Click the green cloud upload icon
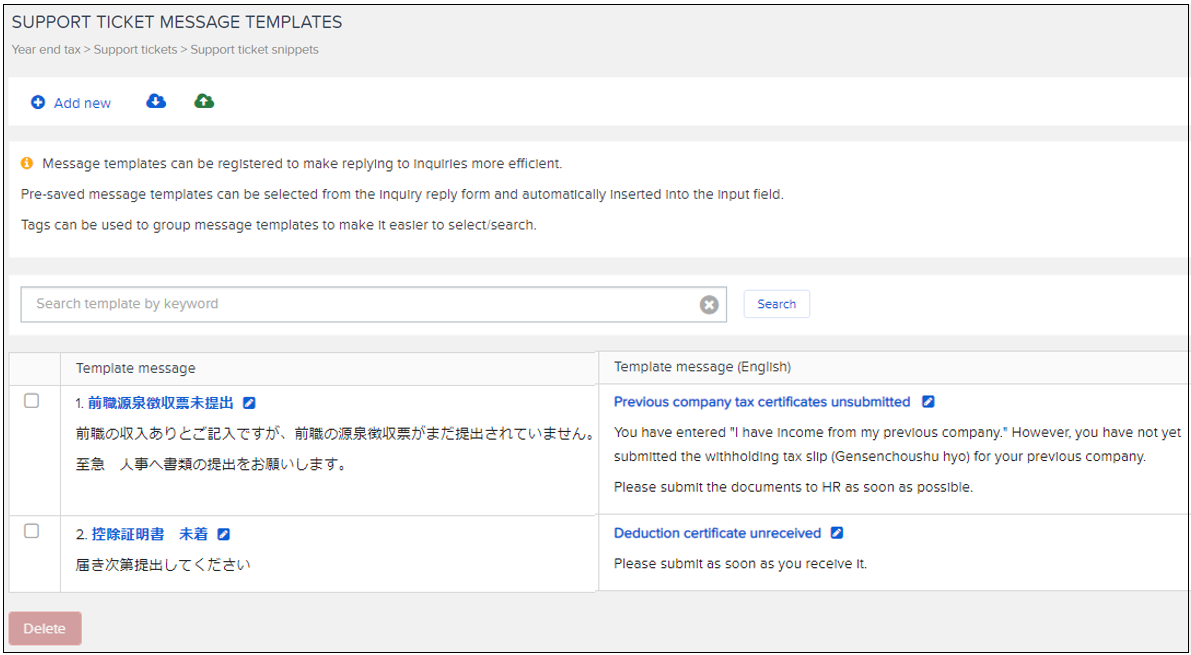Viewport: 1191px width, 655px height. (204, 101)
